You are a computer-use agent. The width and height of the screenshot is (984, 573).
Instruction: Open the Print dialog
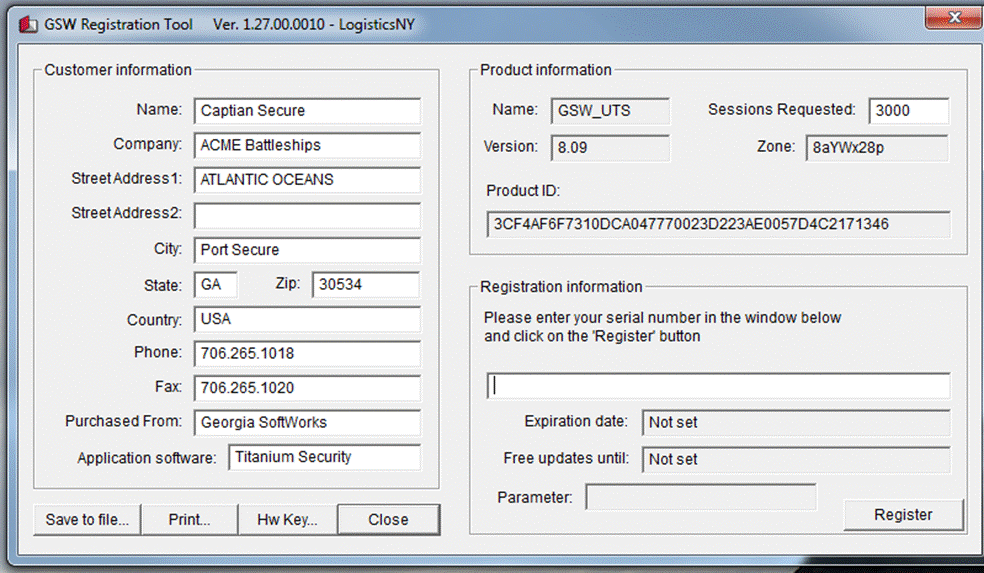[x=190, y=520]
